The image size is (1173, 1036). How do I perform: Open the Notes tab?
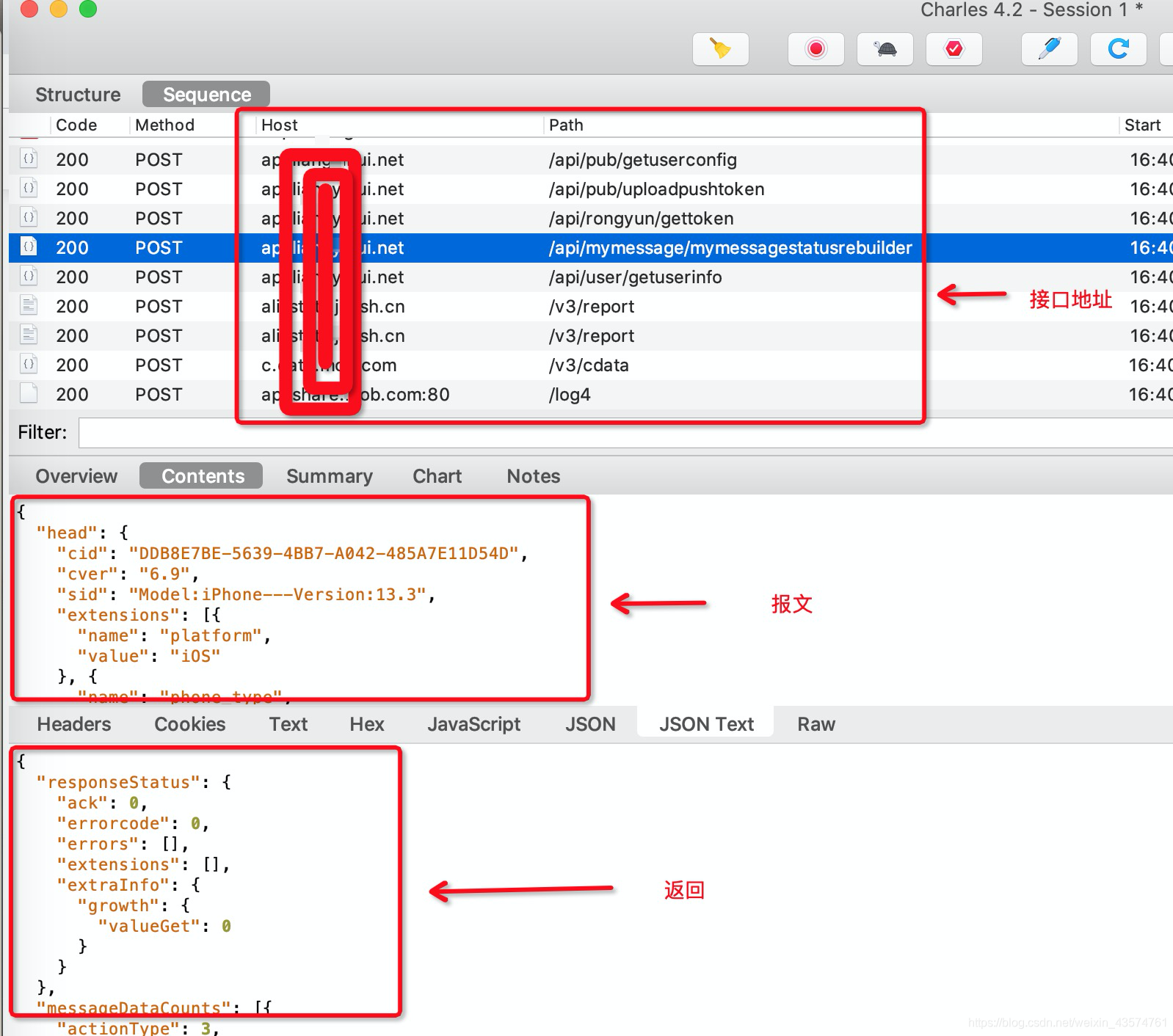(x=533, y=476)
